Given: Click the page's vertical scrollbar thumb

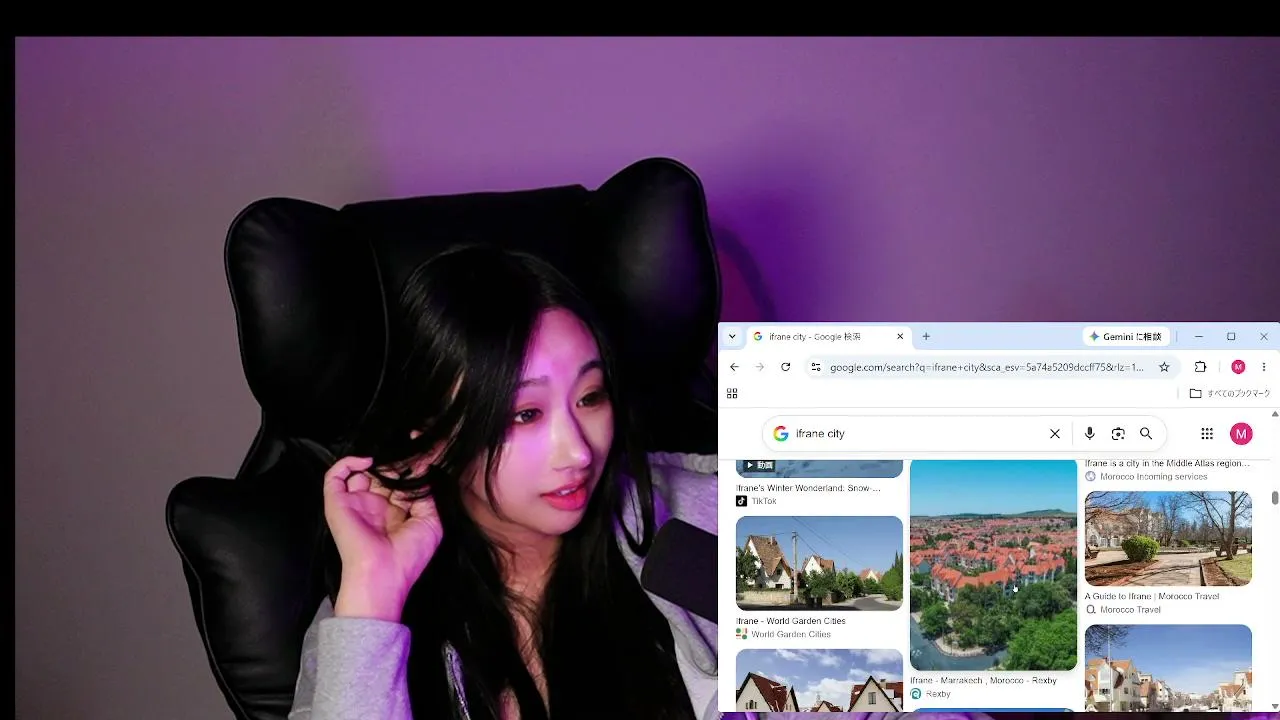Looking at the screenshot, I should point(1275,497).
